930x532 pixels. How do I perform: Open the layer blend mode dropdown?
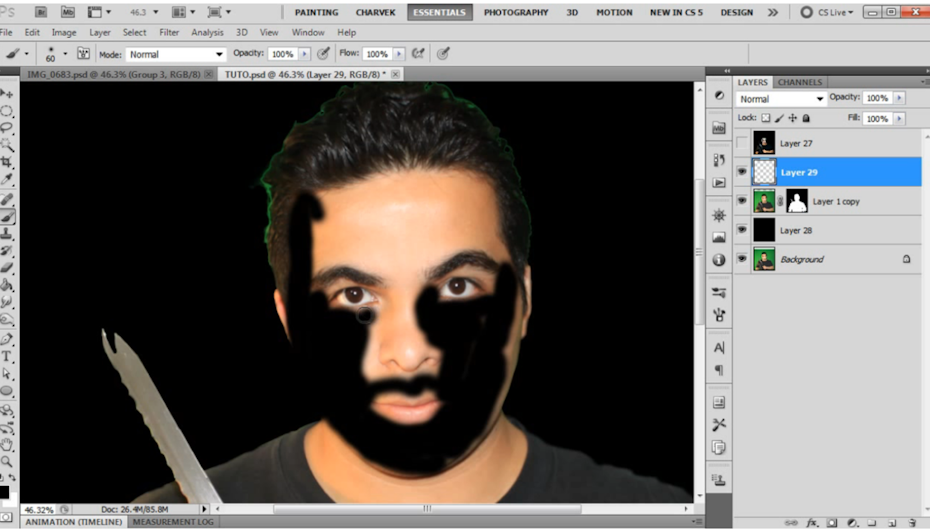781,99
